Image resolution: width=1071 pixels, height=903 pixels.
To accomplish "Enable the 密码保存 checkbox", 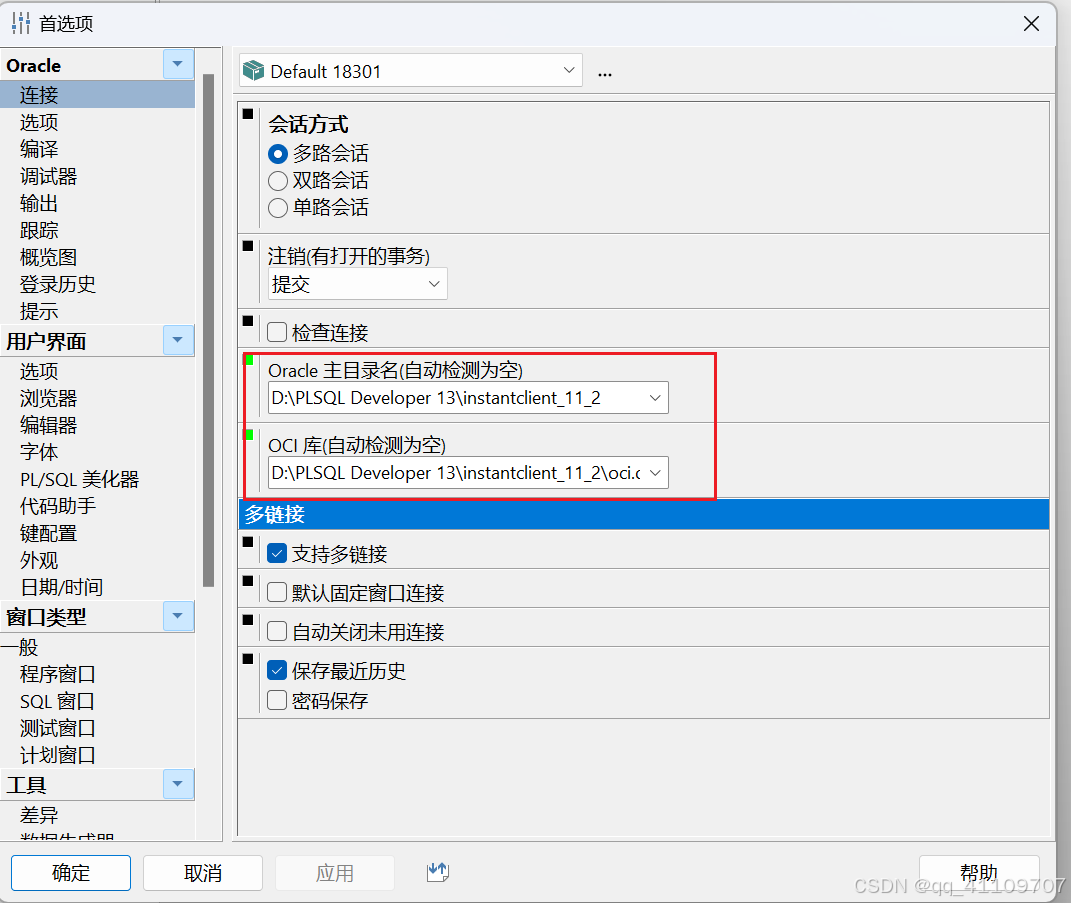I will (x=276, y=700).
